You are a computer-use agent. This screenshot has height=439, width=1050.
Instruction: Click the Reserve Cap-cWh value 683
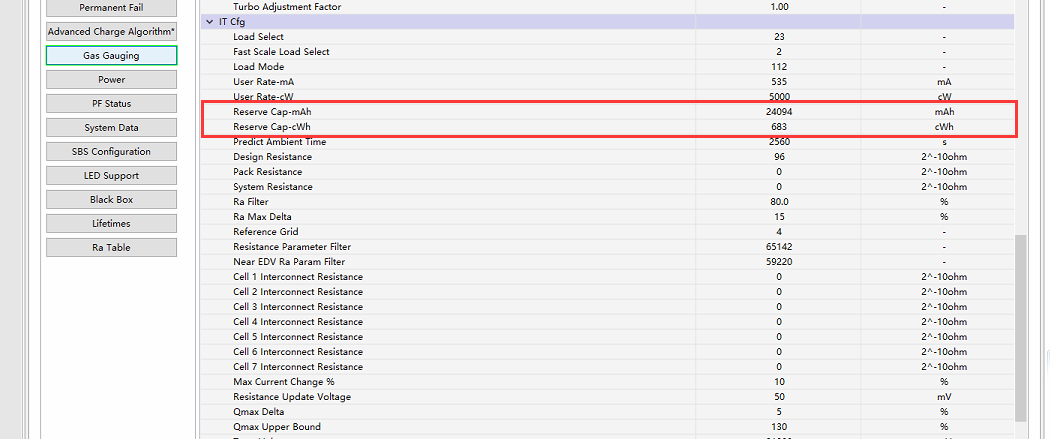[778, 126]
